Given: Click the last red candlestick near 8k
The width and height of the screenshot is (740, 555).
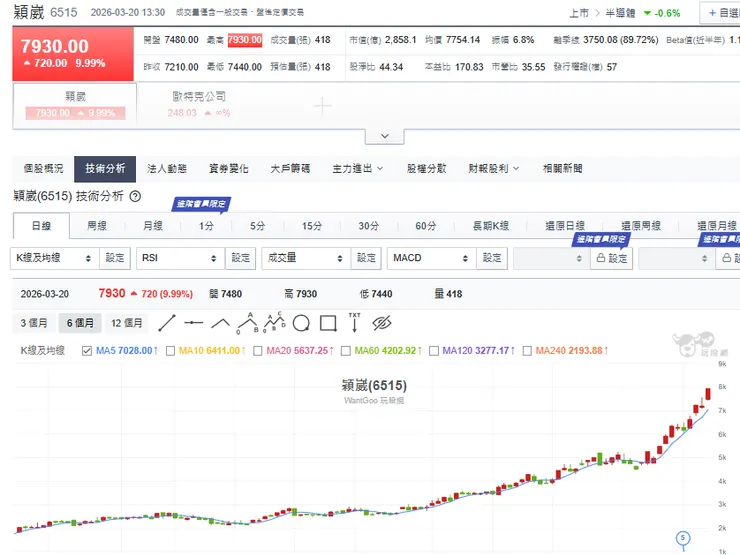Looking at the screenshot, I should click(x=707, y=394).
